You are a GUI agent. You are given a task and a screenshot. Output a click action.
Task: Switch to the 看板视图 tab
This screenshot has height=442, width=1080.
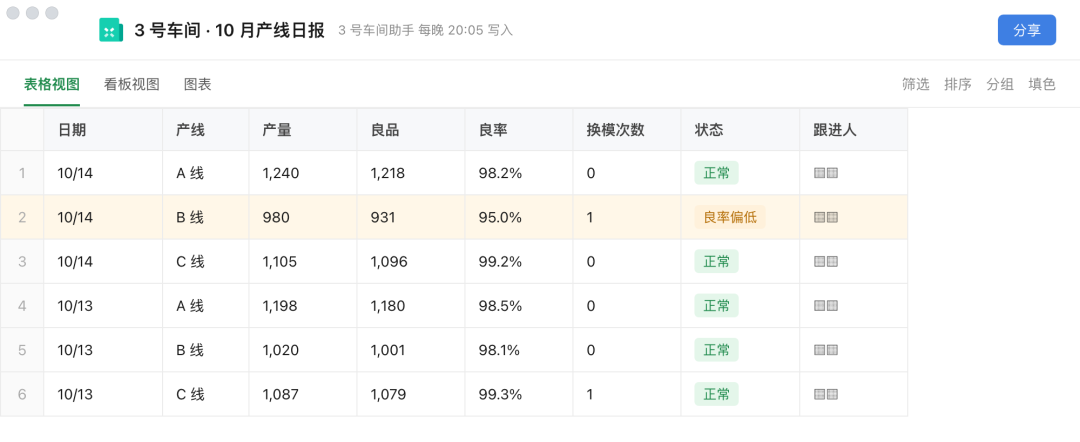point(132,85)
